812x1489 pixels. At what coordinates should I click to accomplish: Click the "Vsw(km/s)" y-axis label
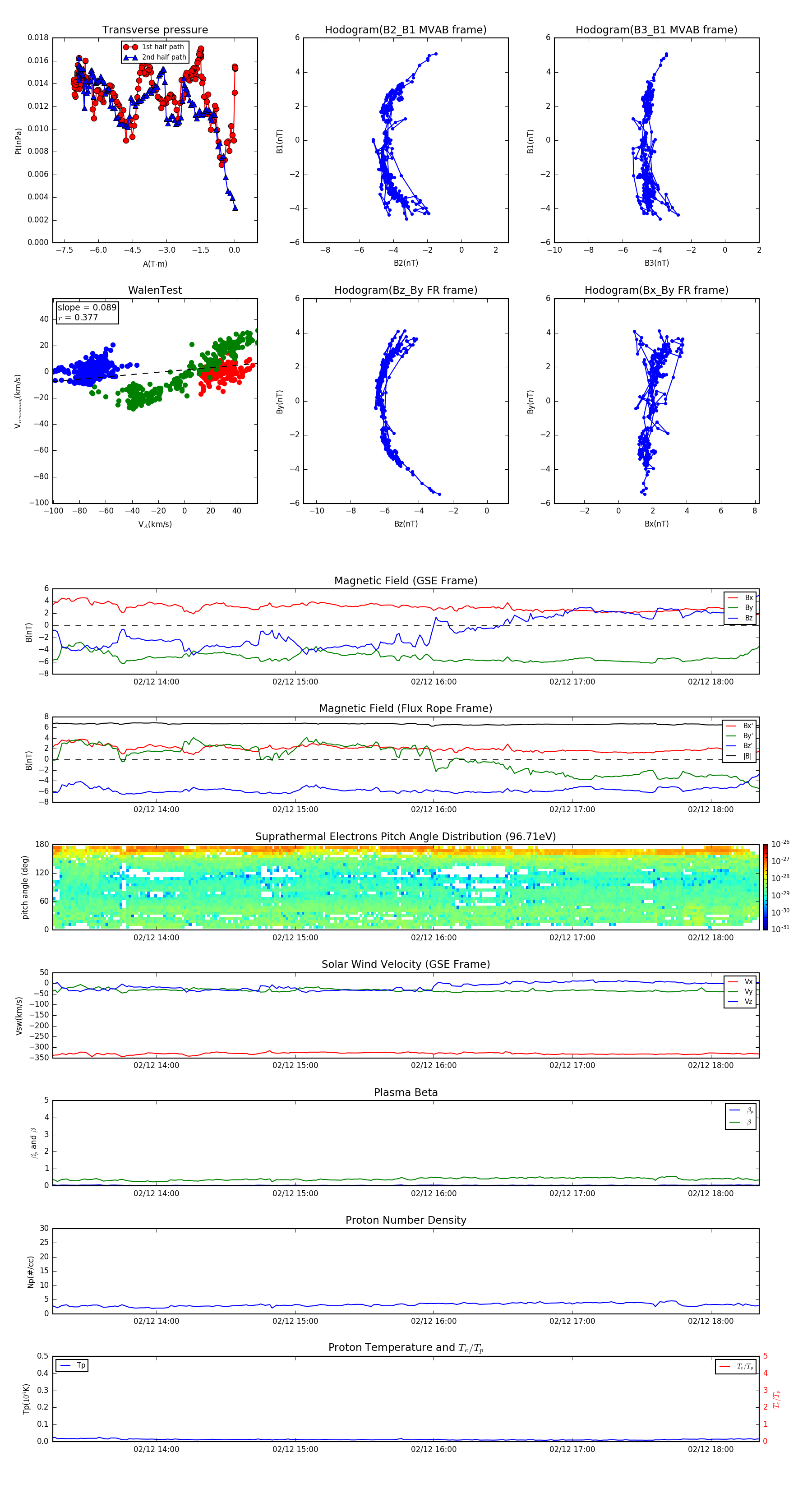(x=18, y=1016)
